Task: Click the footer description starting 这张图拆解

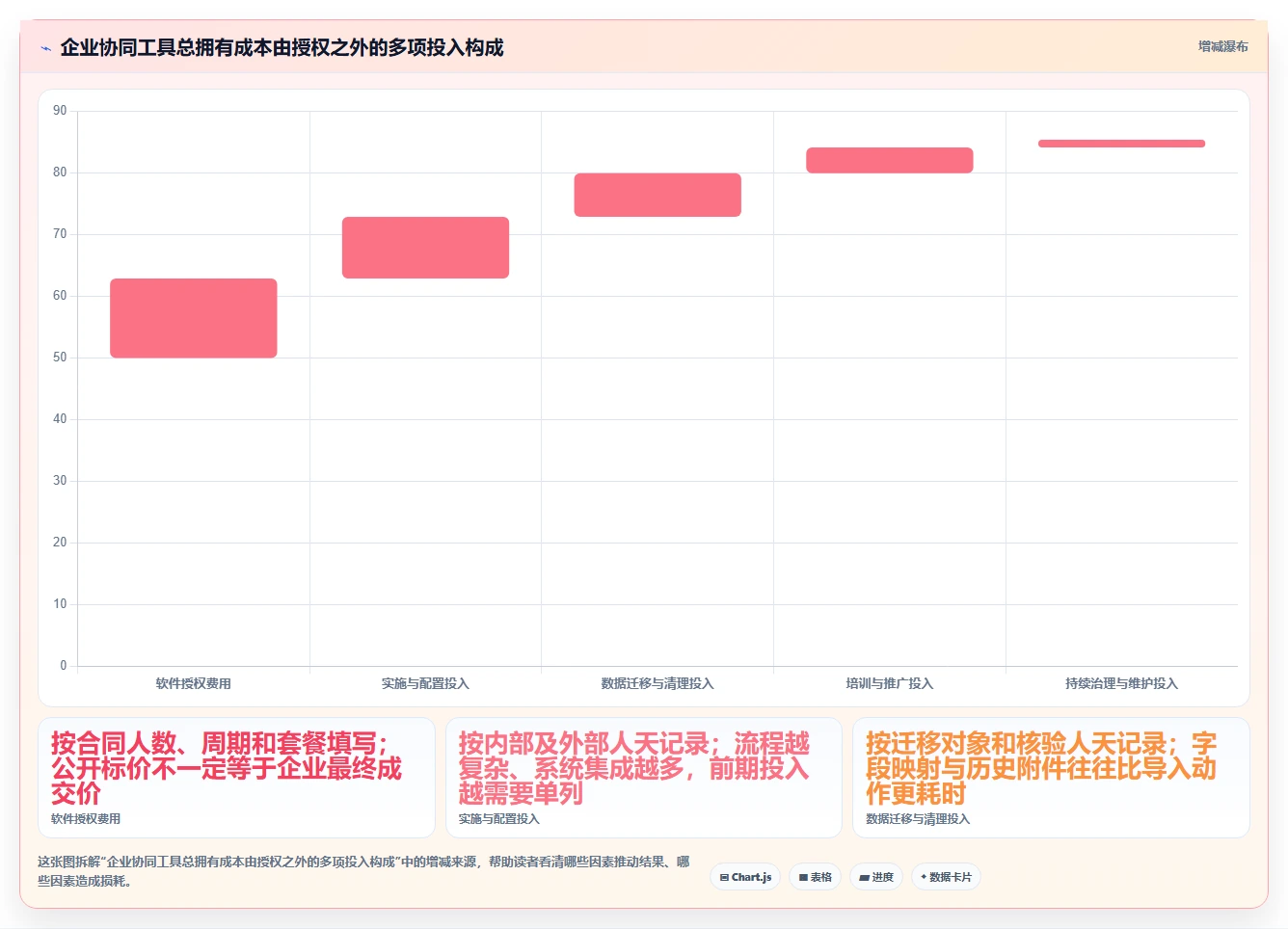Action: (363, 871)
